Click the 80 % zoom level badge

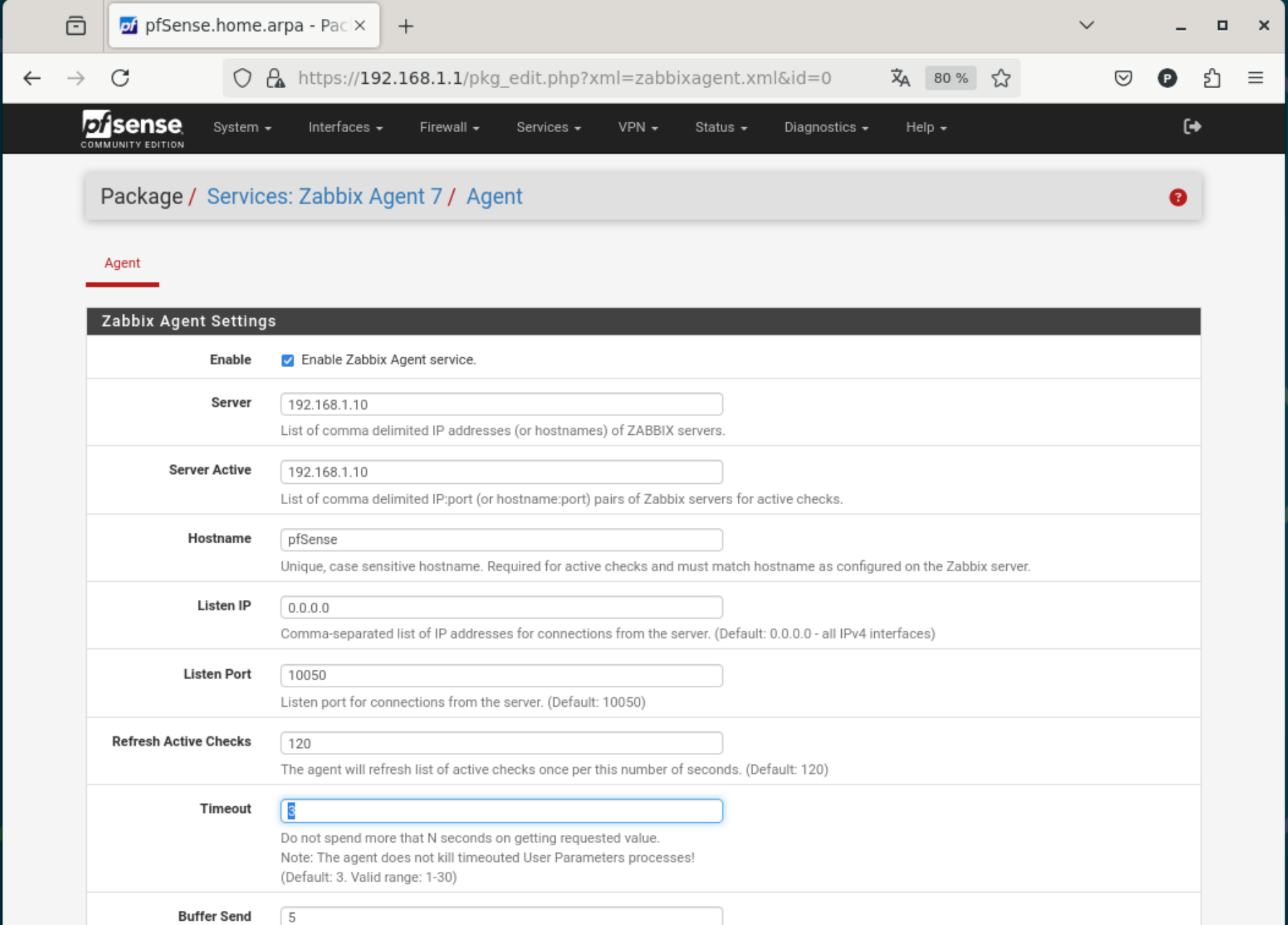(951, 78)
